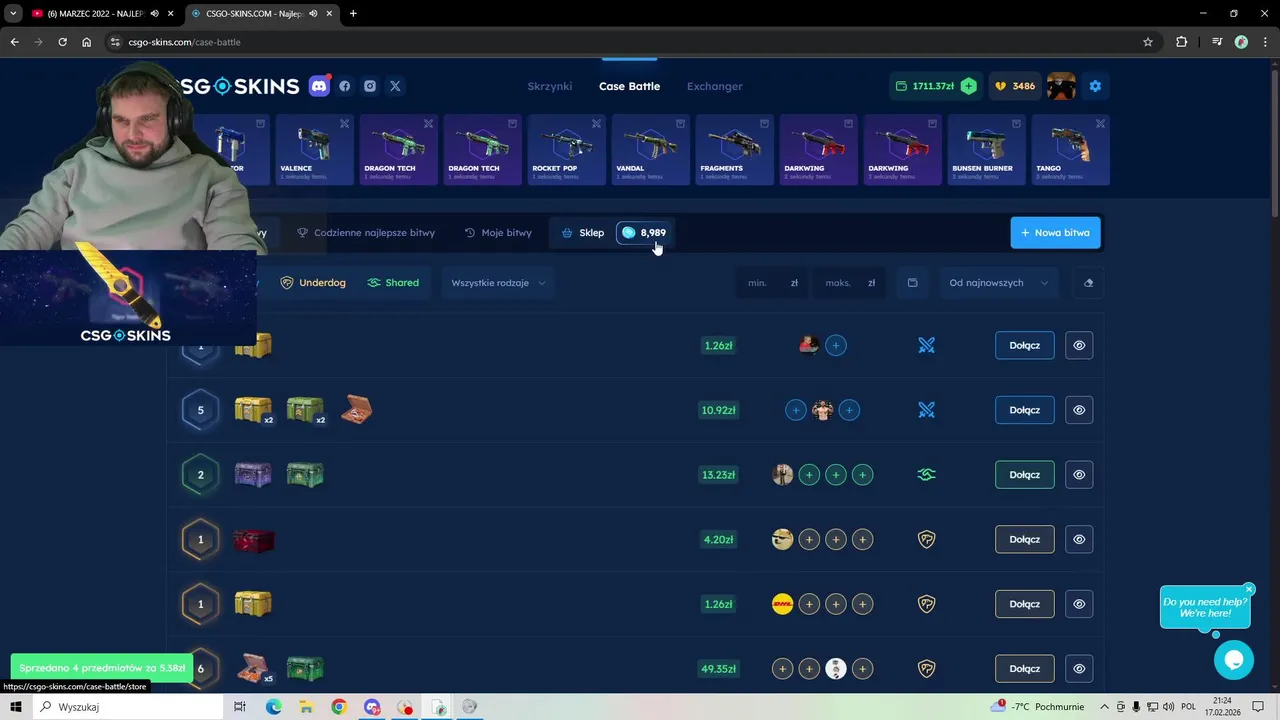1280x720 pixels.
Task: Create a battle with Nowa bitwa
Action: click(x=1055, y=233)
